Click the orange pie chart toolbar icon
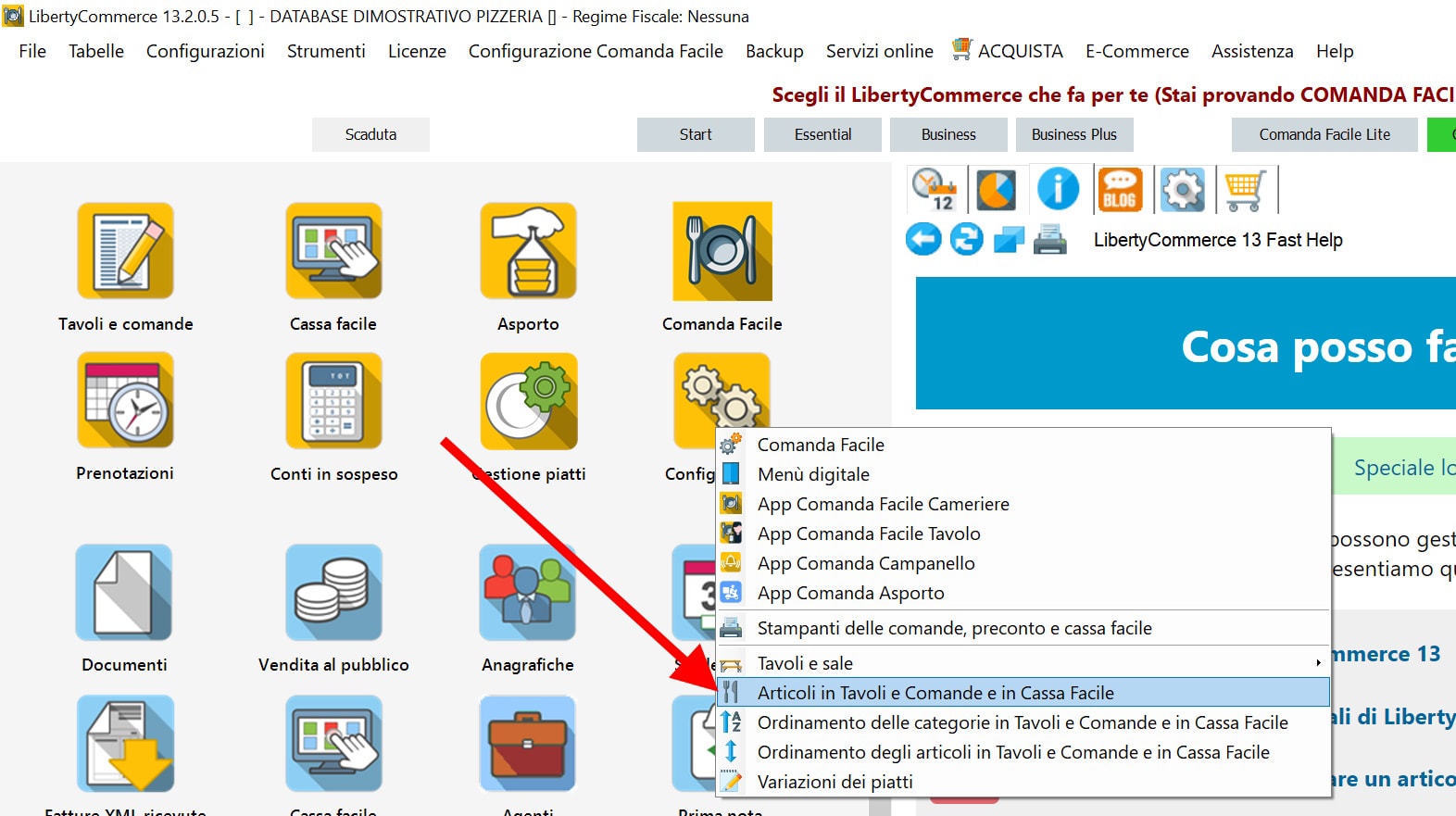Screen dimensions: 1456x816 (996, 190)
